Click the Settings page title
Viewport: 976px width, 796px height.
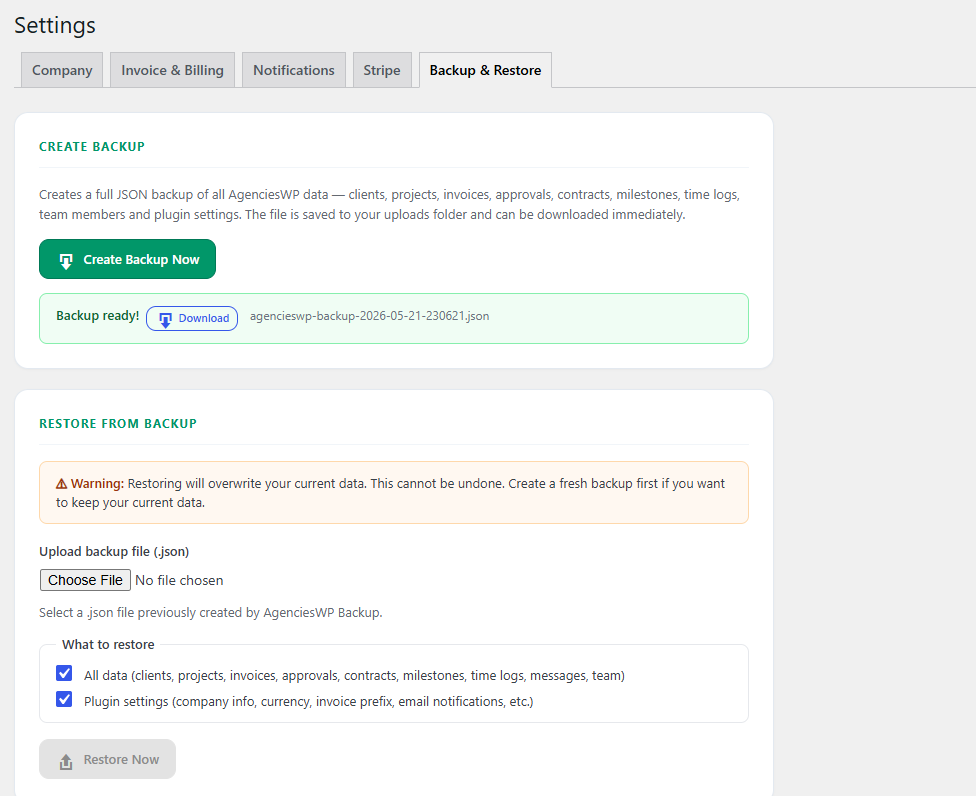click(55, 25)
